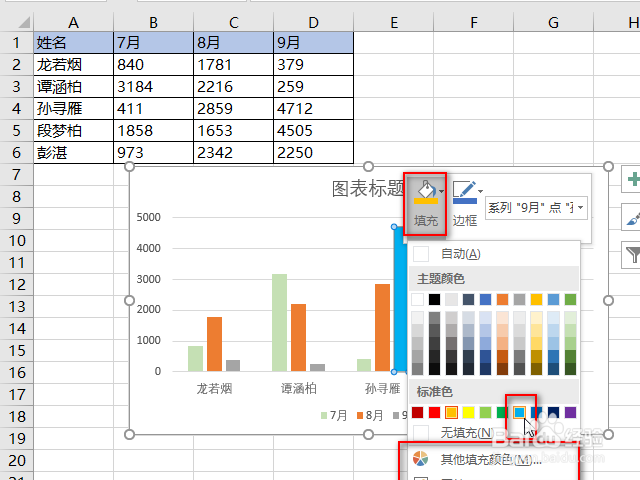Image resolution: width=640 pixels, height=480 pixels.
Task: Select column F header
Action: pyautogui.click(x=473, y=22)
